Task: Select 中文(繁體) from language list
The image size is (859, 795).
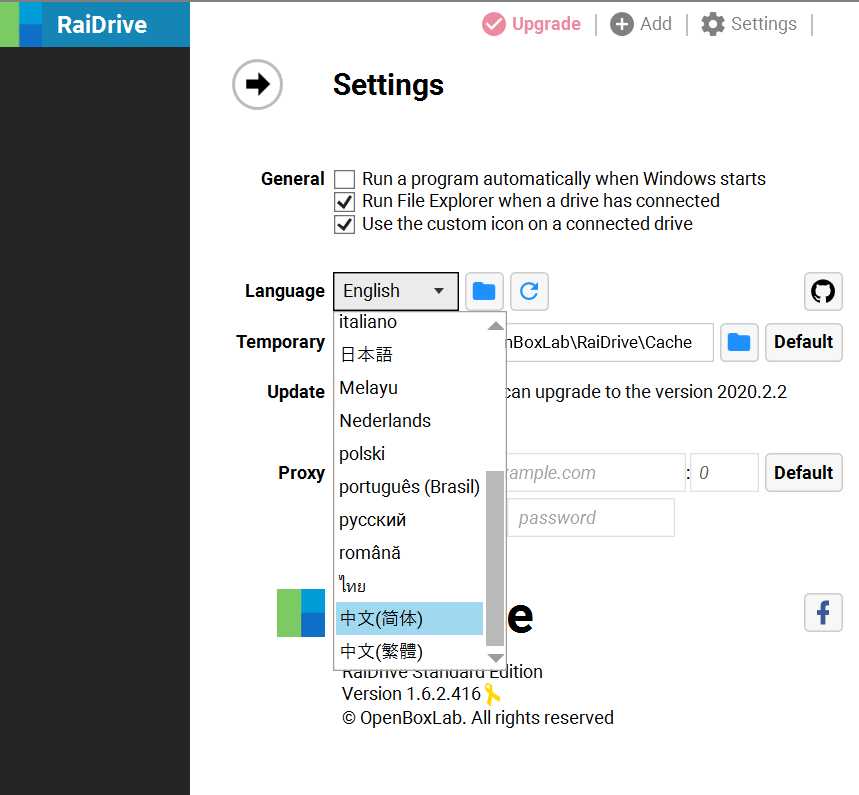Action: tap(409, 651)
